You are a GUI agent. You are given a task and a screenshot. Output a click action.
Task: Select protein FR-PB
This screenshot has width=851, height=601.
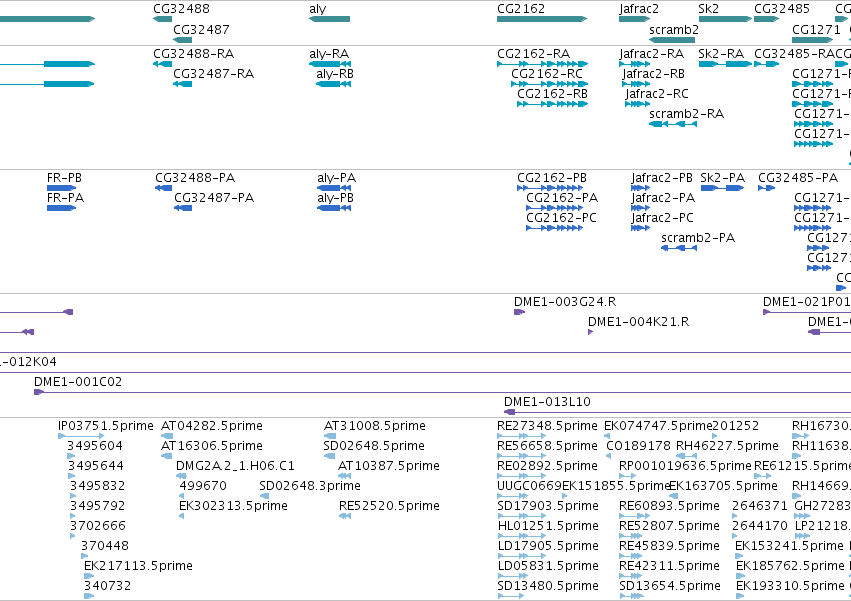click(65, 178)
